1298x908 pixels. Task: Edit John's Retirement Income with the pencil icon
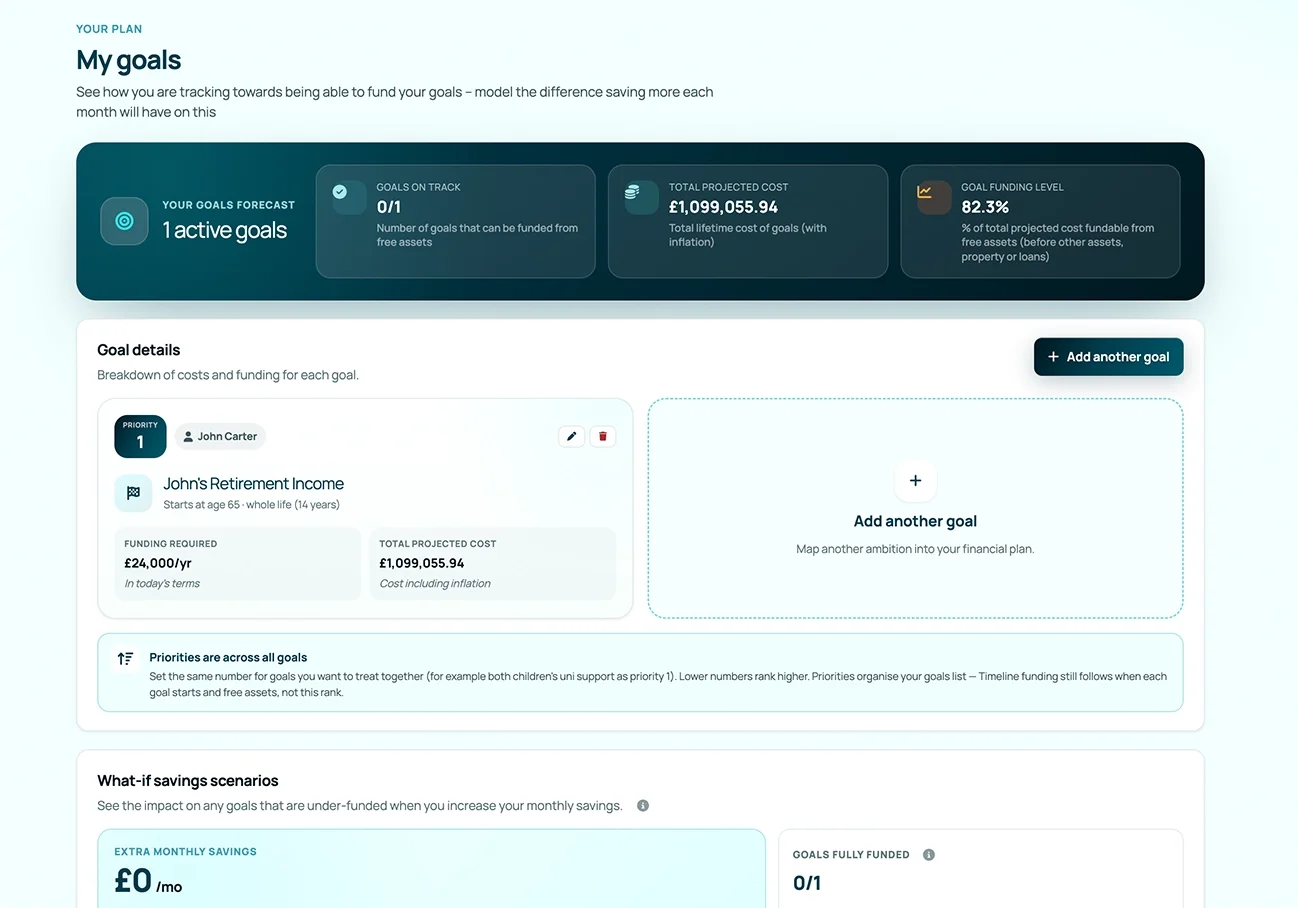[x=572, y=436]
